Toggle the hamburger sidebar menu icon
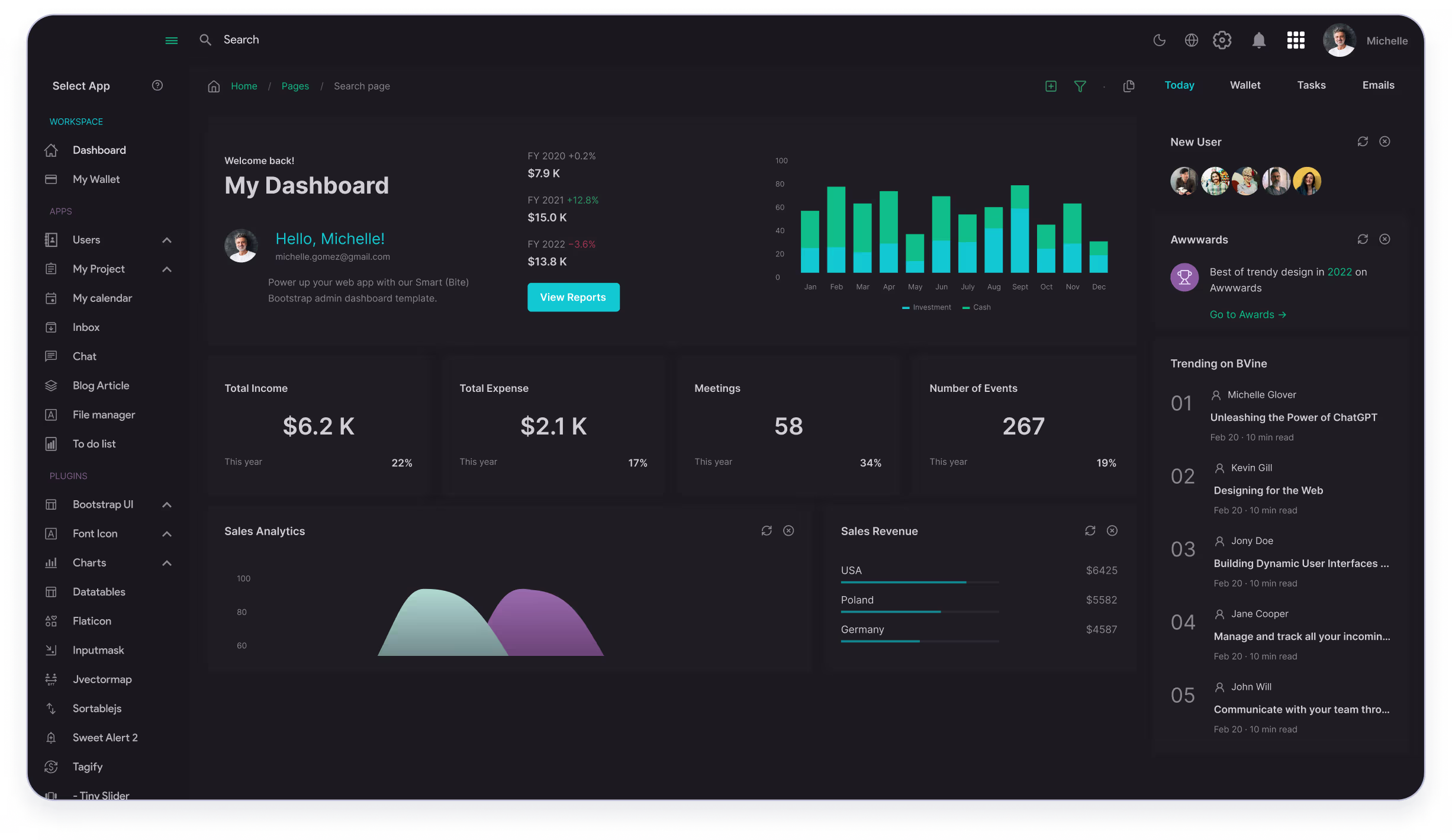 click(171, 40)
